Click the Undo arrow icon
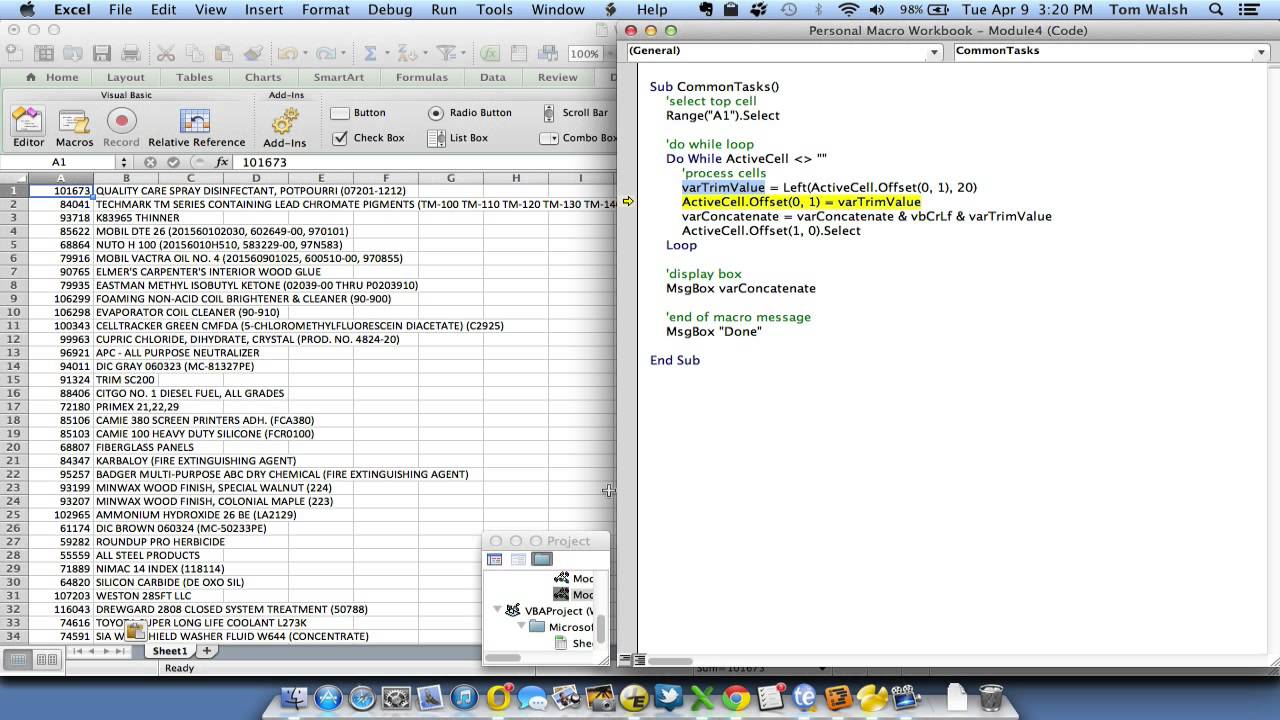The width and height of the screenshot is (1280, 720). pyautogui.click(x=286, y=54)
